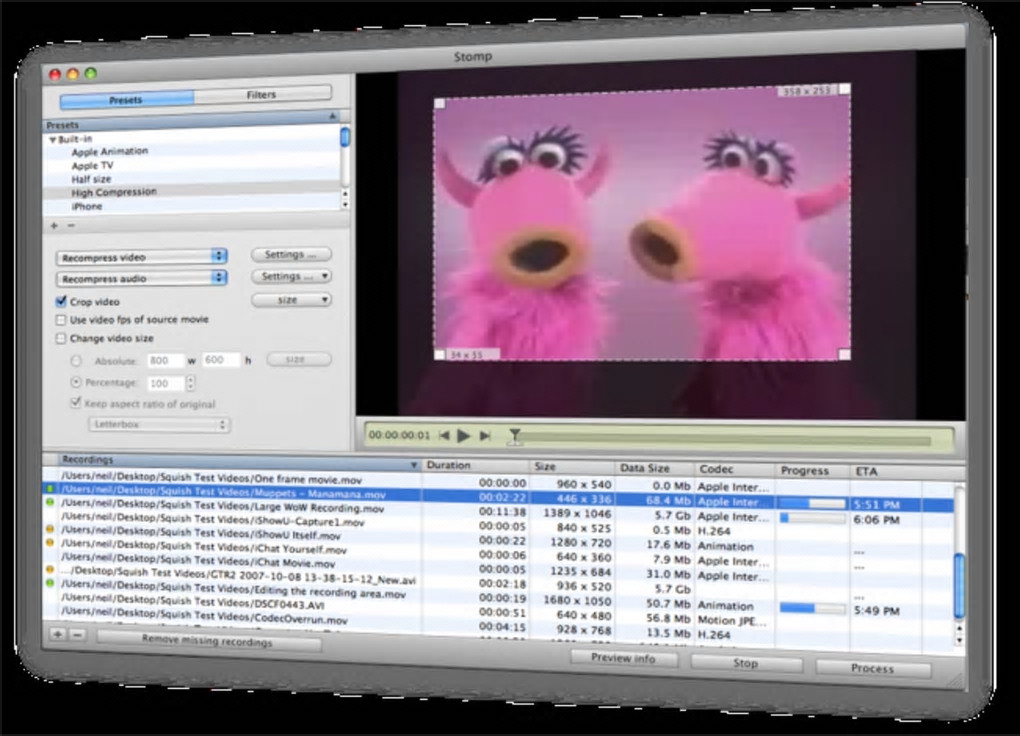Screen dimensions: 1020x736
Task: Remove recording with minus button
Action: click(77, 634)
